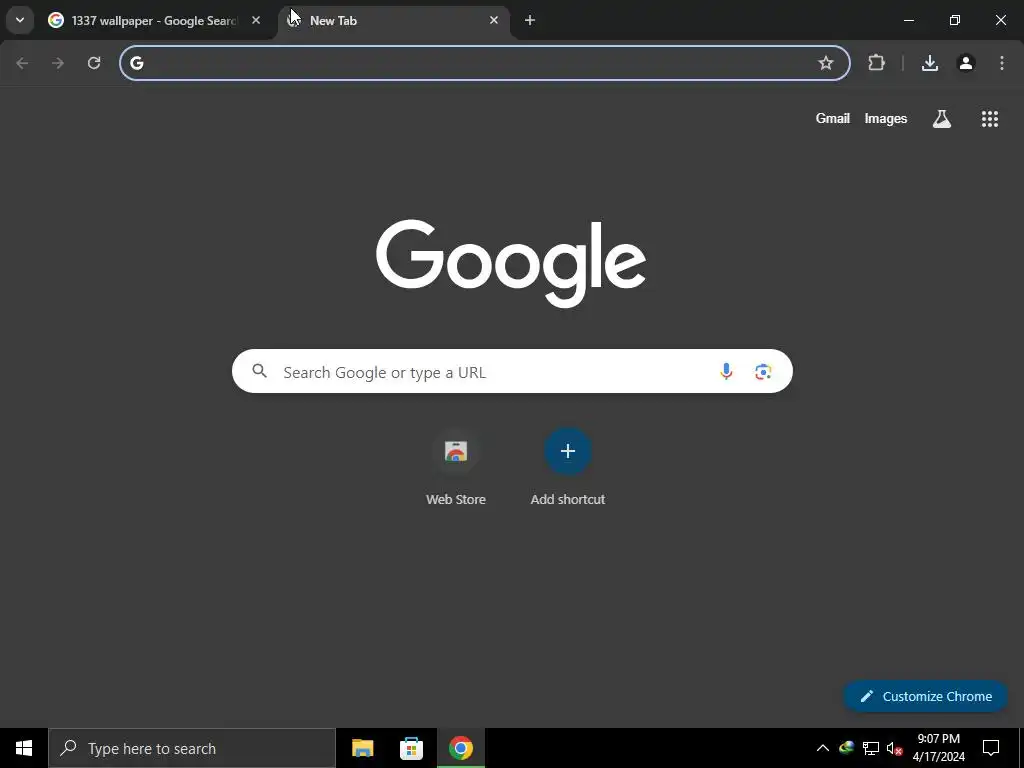The image size is (1024, 768).
Task: Minimize the Chrome window
Action: coord(908,20)
